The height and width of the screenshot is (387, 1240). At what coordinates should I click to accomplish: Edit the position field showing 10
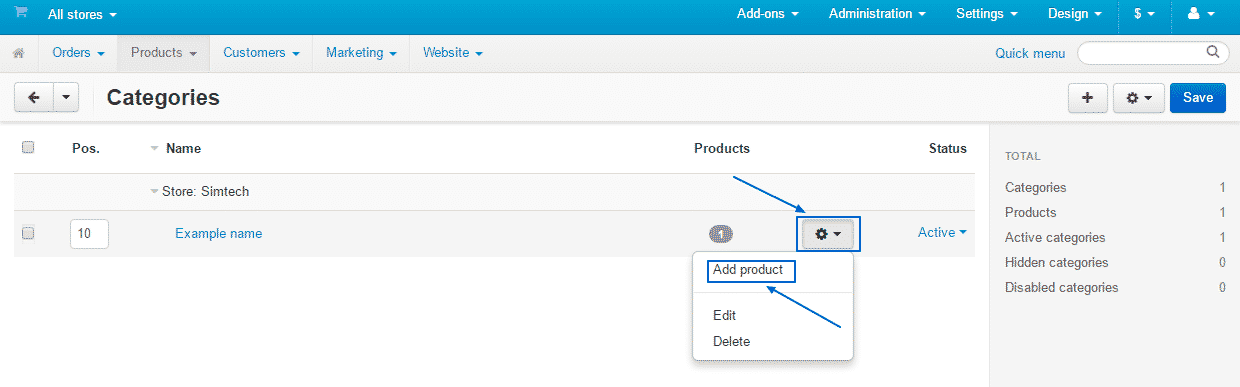click(89, 233)
